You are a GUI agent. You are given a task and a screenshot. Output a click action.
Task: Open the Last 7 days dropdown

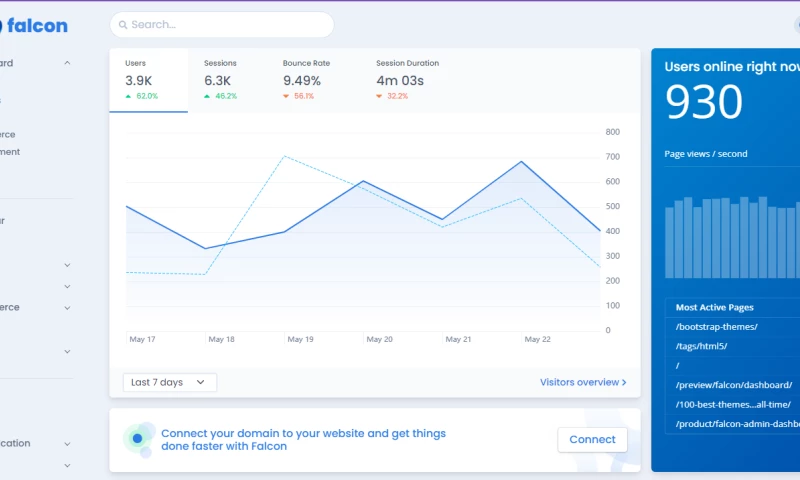[170, 382]
